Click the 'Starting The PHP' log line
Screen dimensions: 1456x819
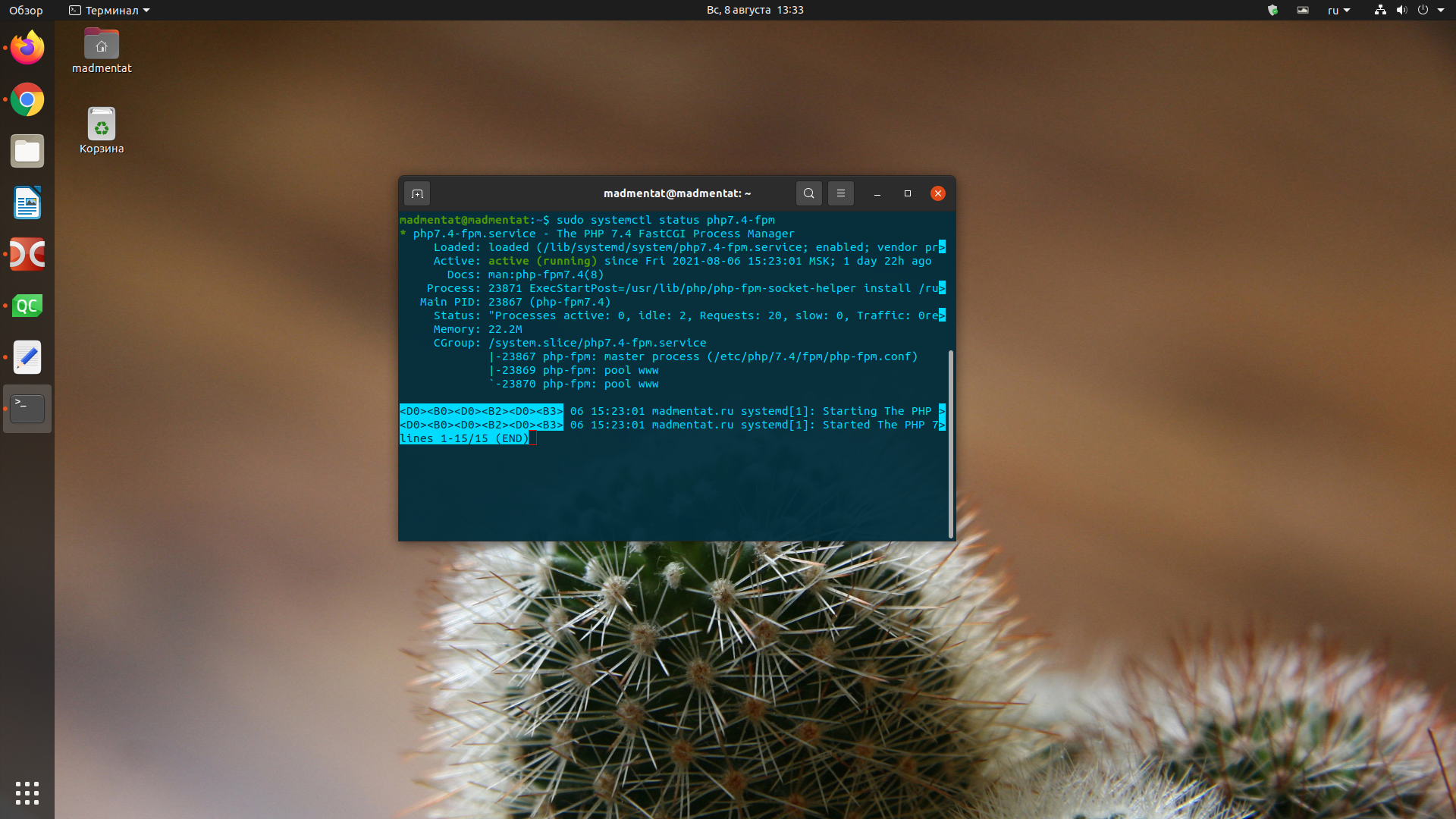(673, 411)
